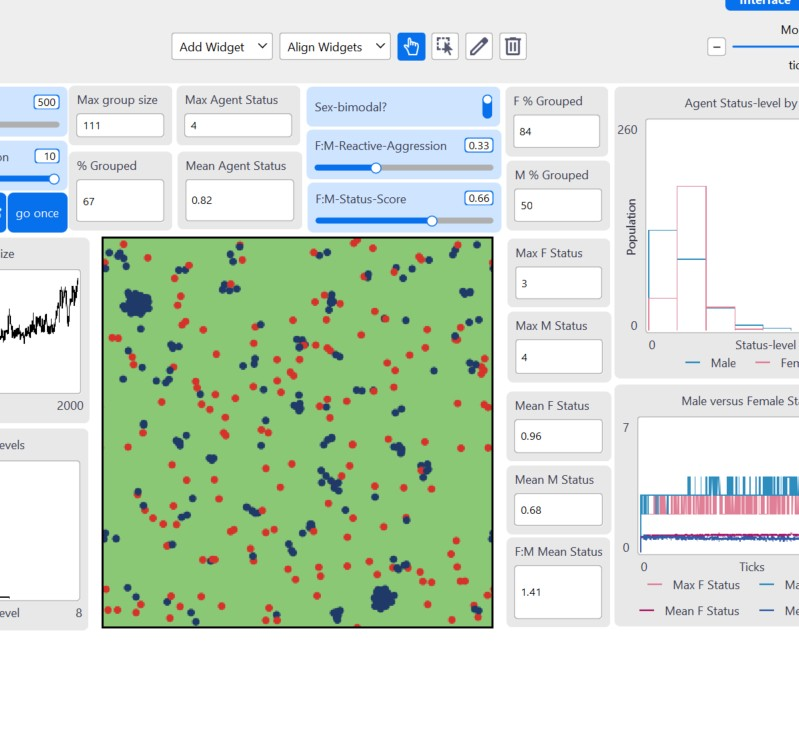Click the F:M-Status-Score slider handle

coord(432,221)
